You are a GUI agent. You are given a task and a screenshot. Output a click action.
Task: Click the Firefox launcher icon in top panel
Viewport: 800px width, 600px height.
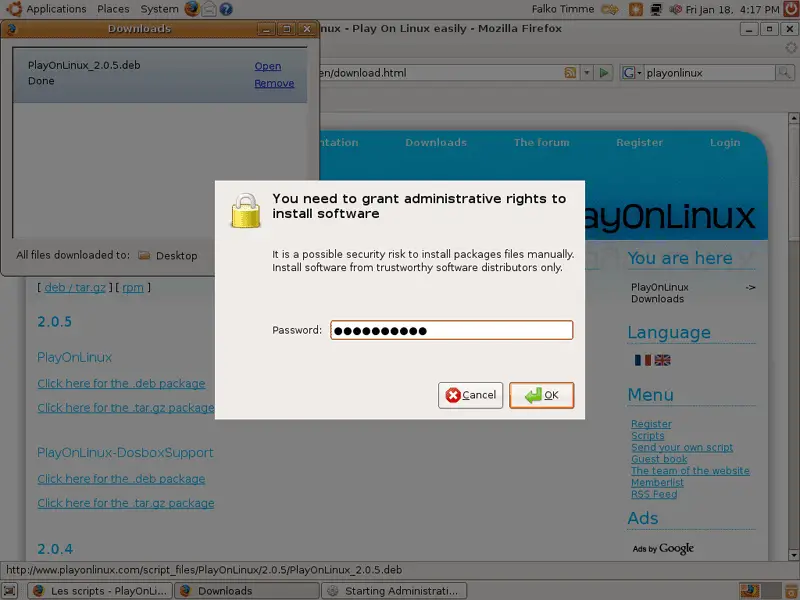pos(192,9)
